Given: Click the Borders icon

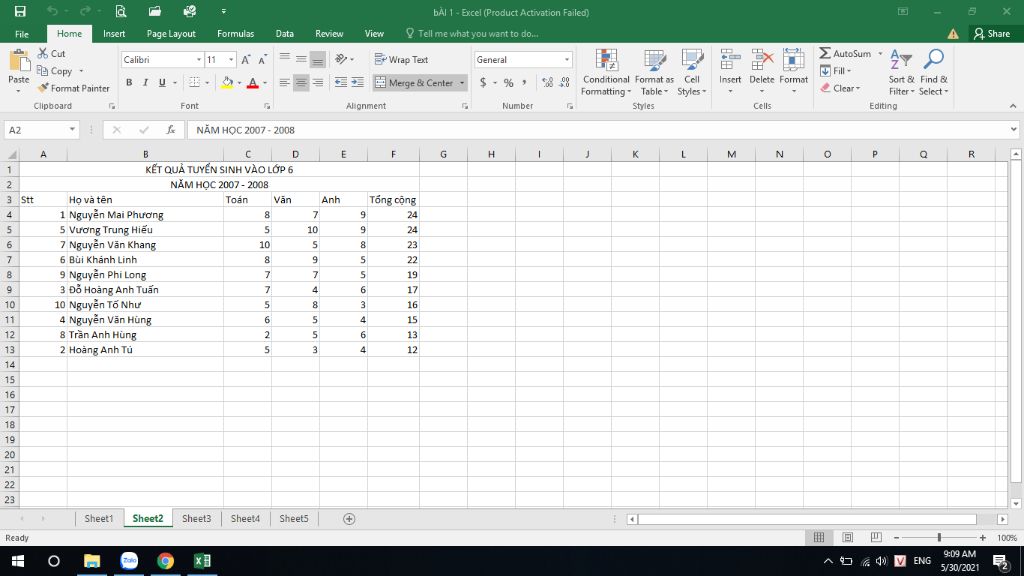Looking at the screenshot, I should click(194, 82).
